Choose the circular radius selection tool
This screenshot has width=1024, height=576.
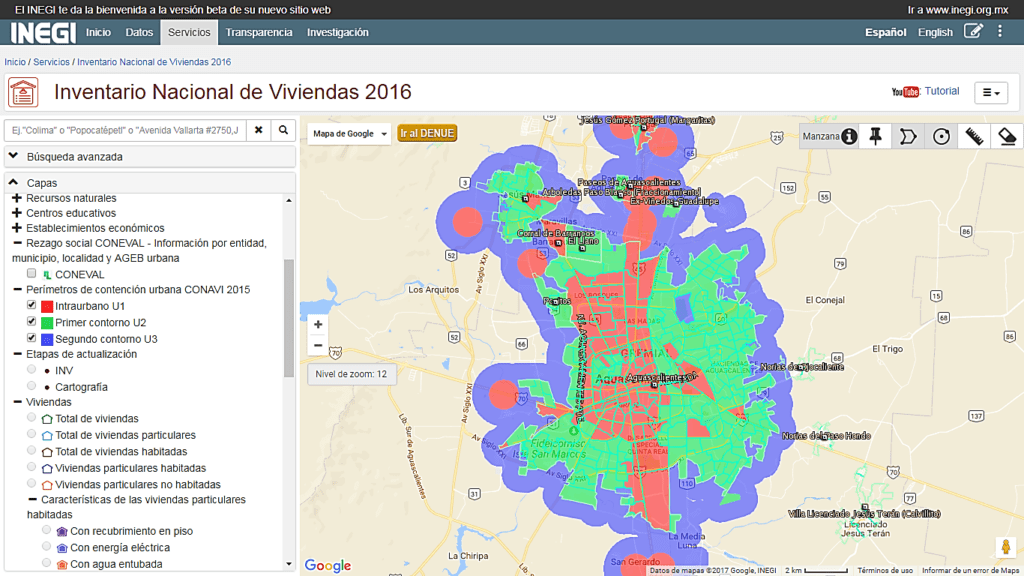(941, 136)
